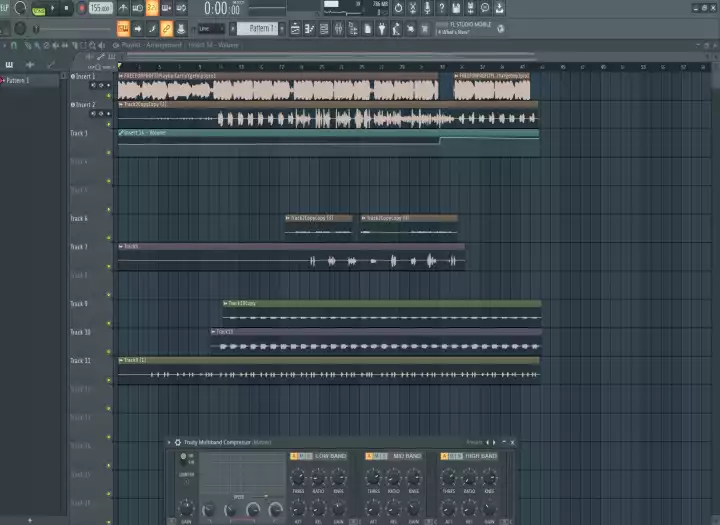Click the project page icon
This screenshot has width=720, height=525.
point(367,28)
